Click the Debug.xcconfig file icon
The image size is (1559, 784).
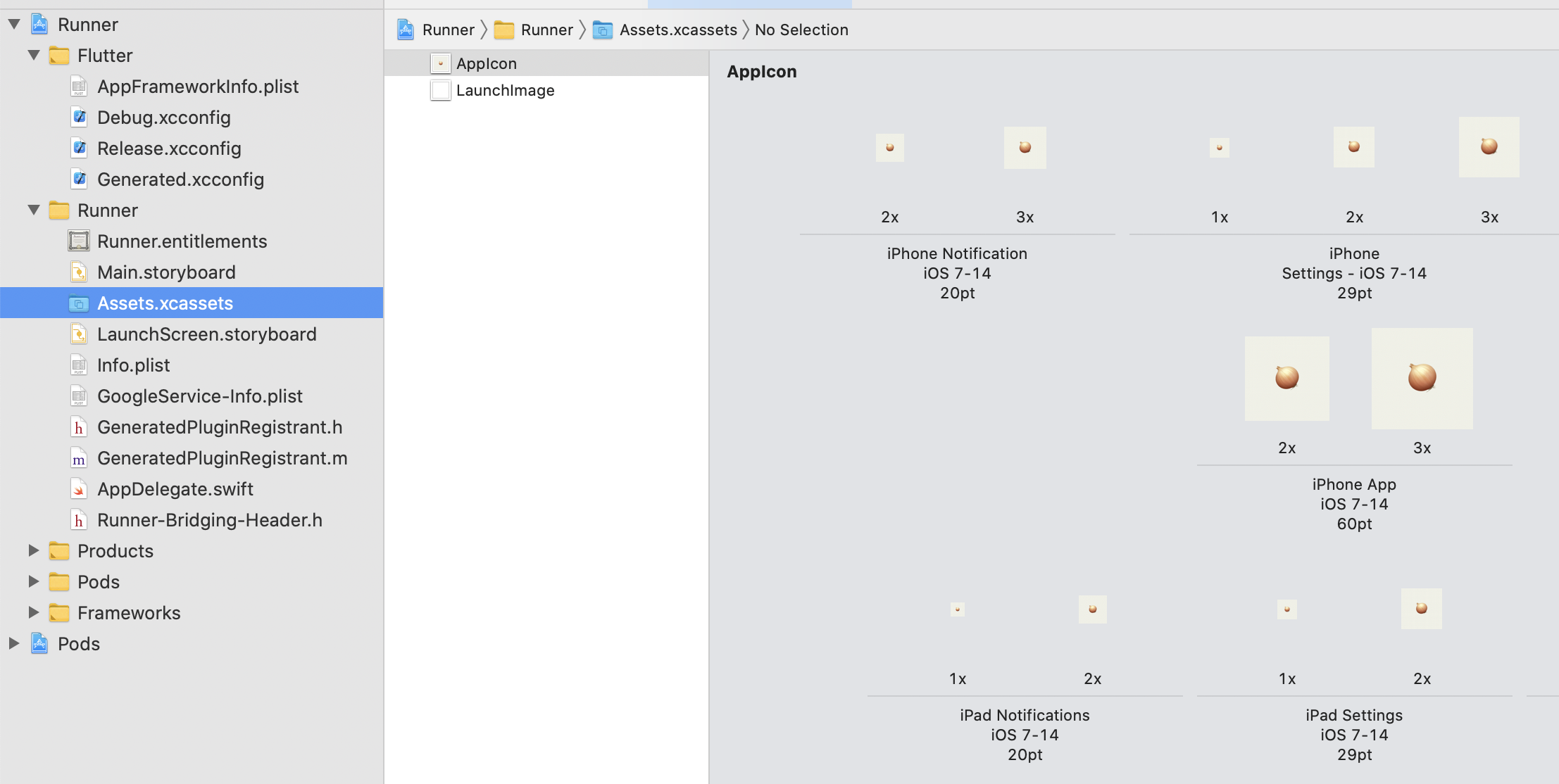point(79,118)
